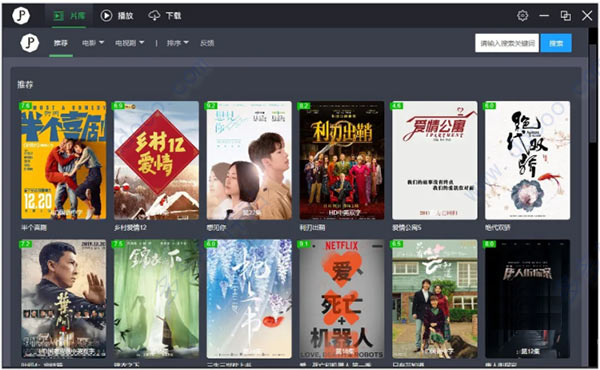Open the 排序 sorting dropdown
This screenshot has width=600, height=370.
(178, 43)
